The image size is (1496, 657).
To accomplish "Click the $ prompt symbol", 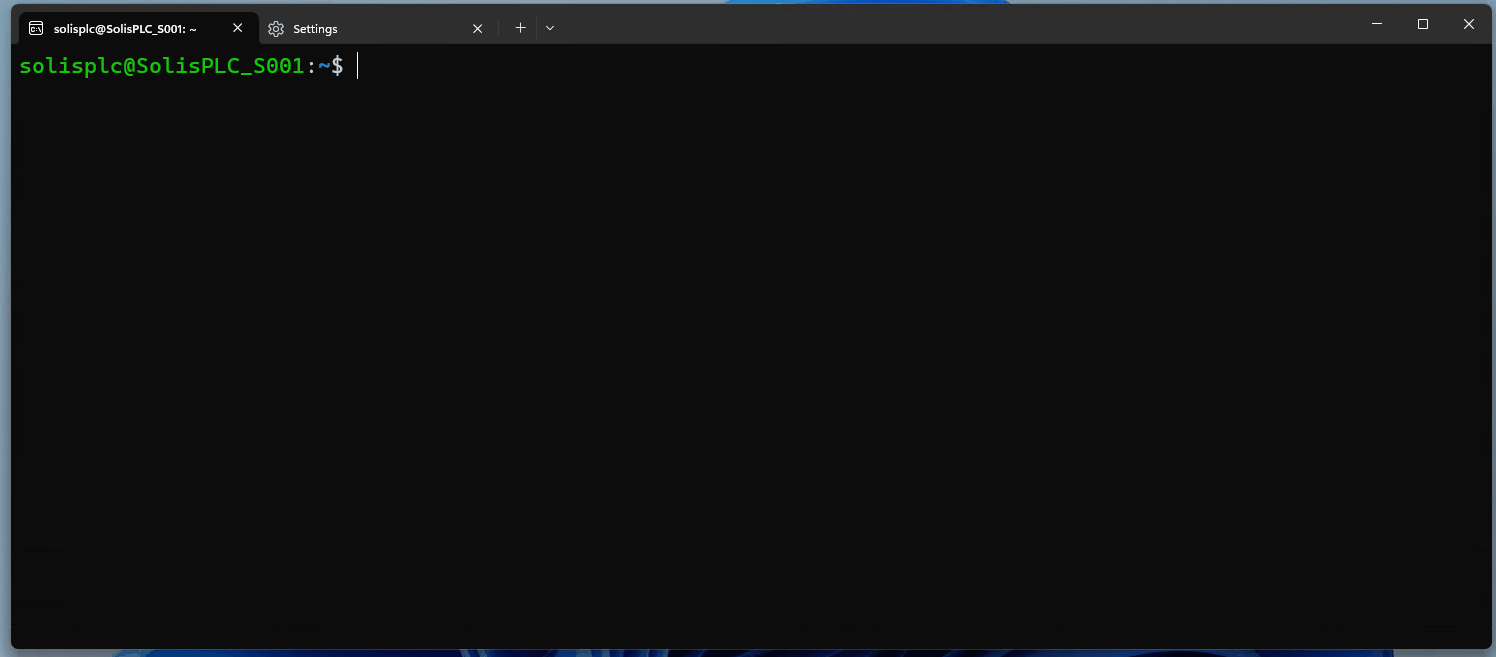I will point(338,66).
